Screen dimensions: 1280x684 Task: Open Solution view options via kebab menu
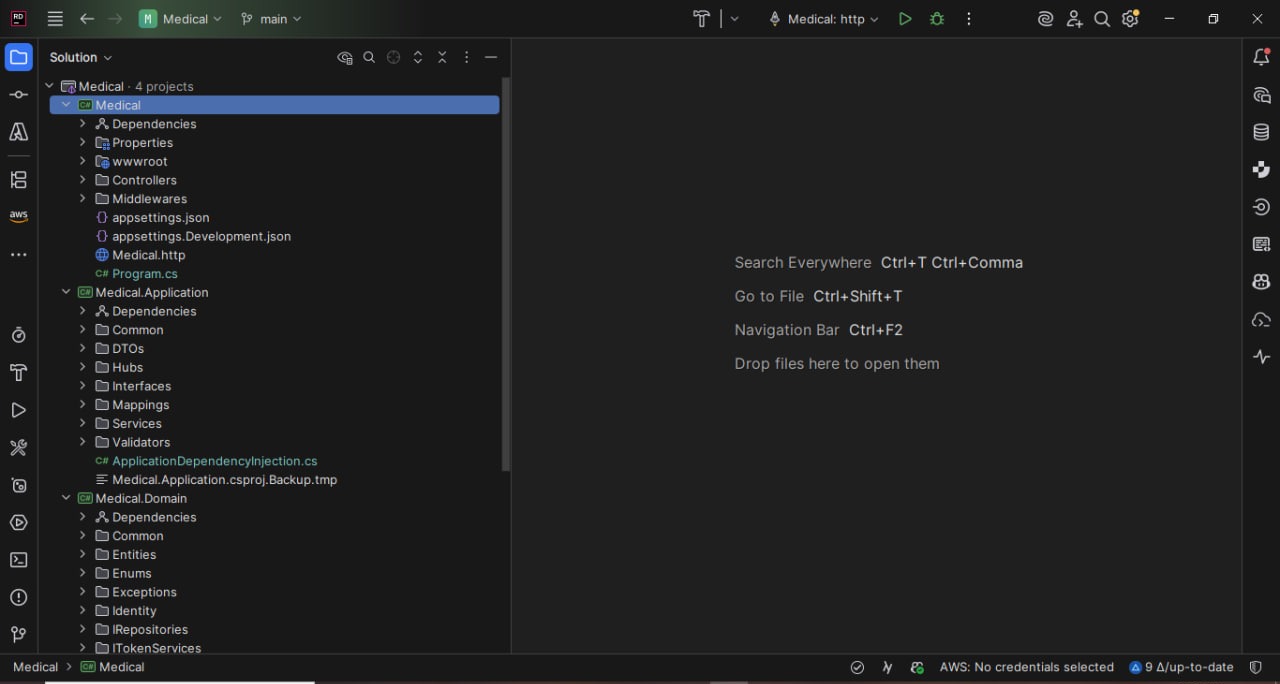[x=466, y=57]
